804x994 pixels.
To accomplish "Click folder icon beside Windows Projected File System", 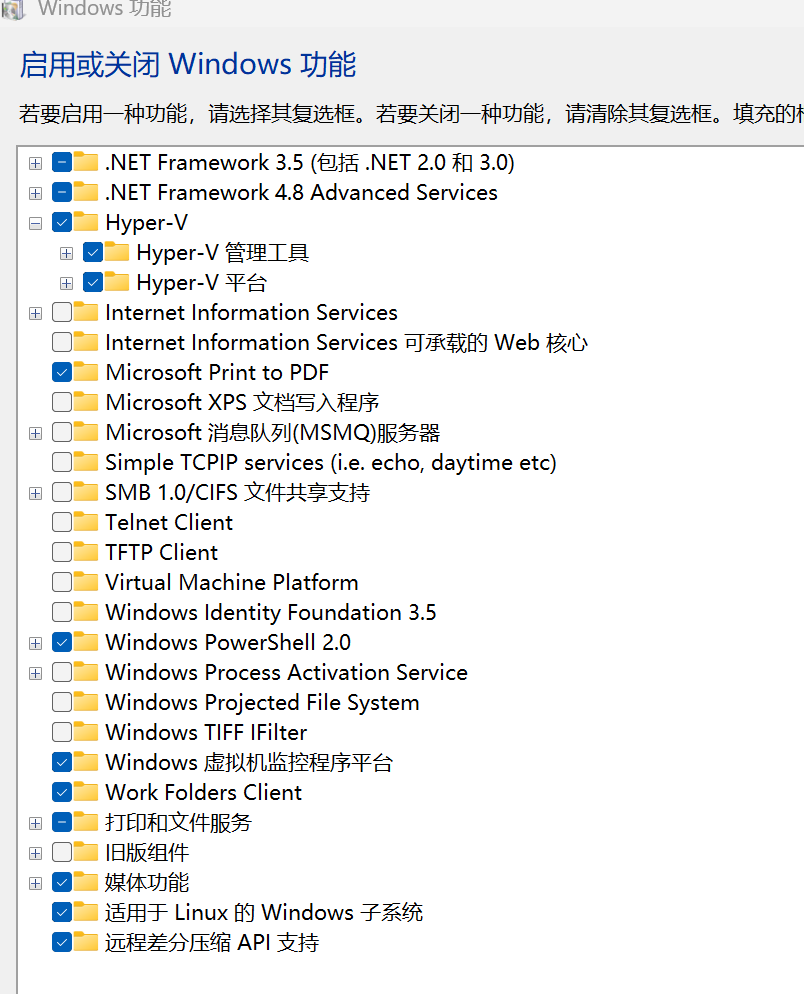I will click(x=86, y=702).
